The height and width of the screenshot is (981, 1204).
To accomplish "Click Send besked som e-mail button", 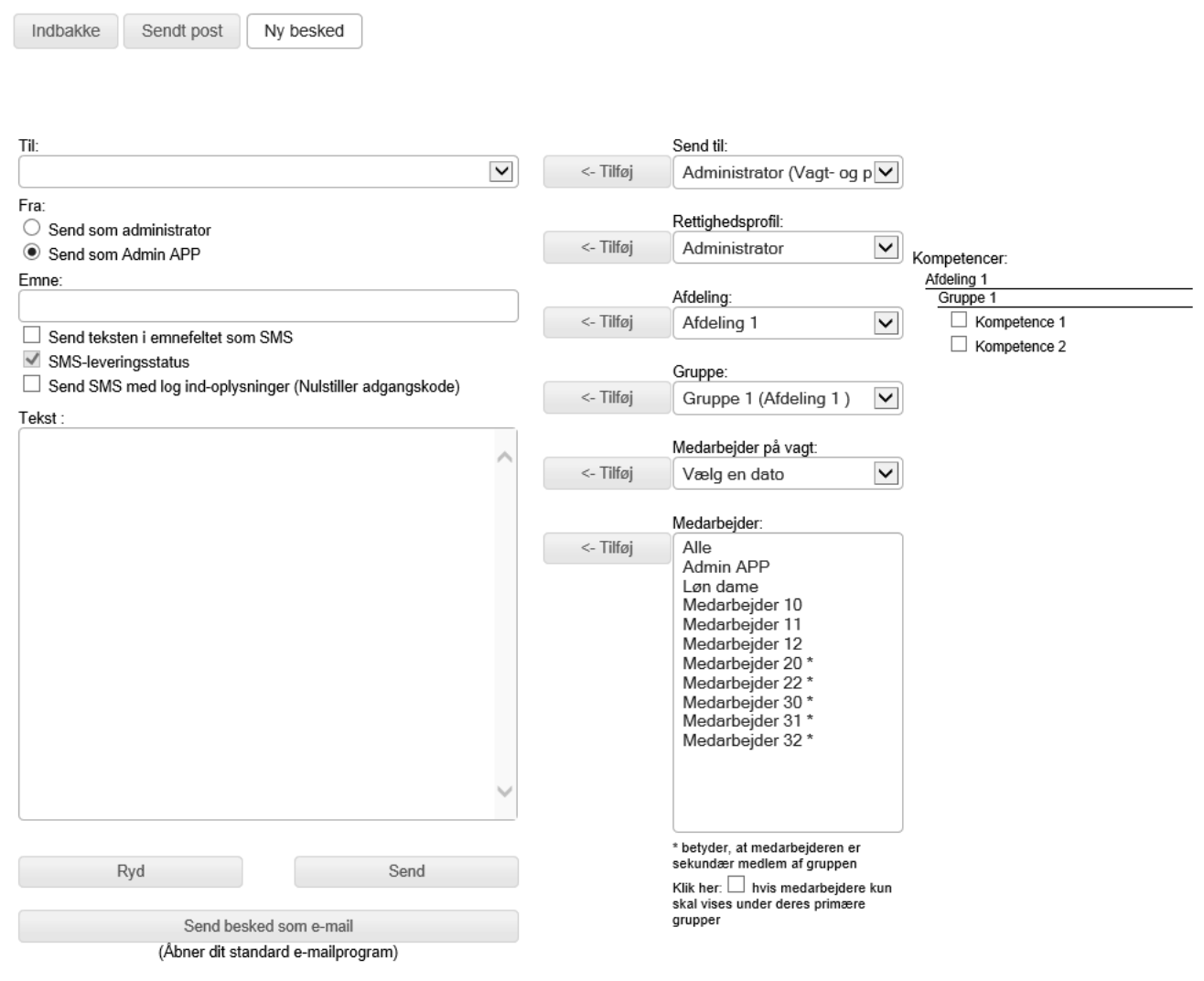I will pyautogui.click(x=268, y=926).
